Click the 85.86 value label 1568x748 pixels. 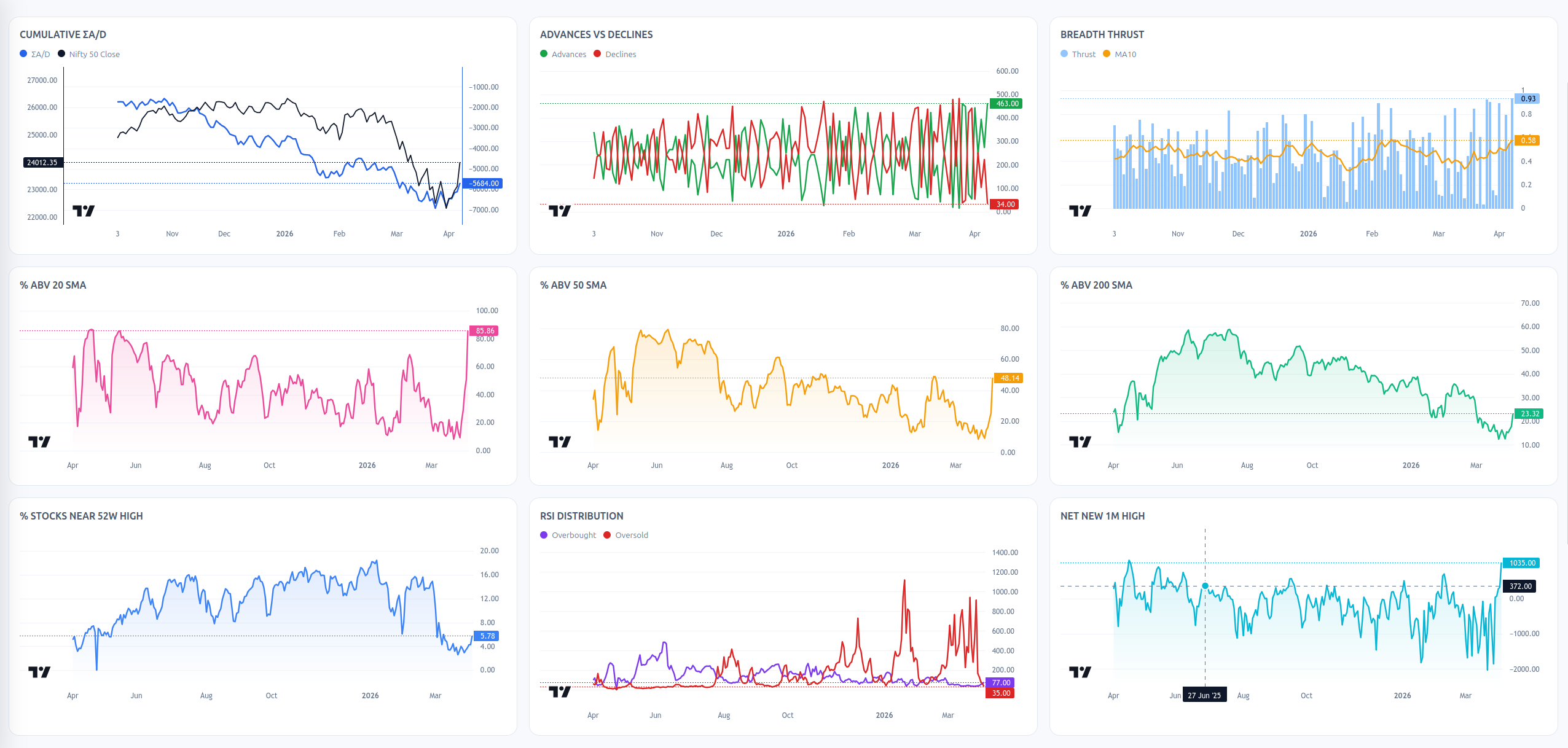[484, 331]
